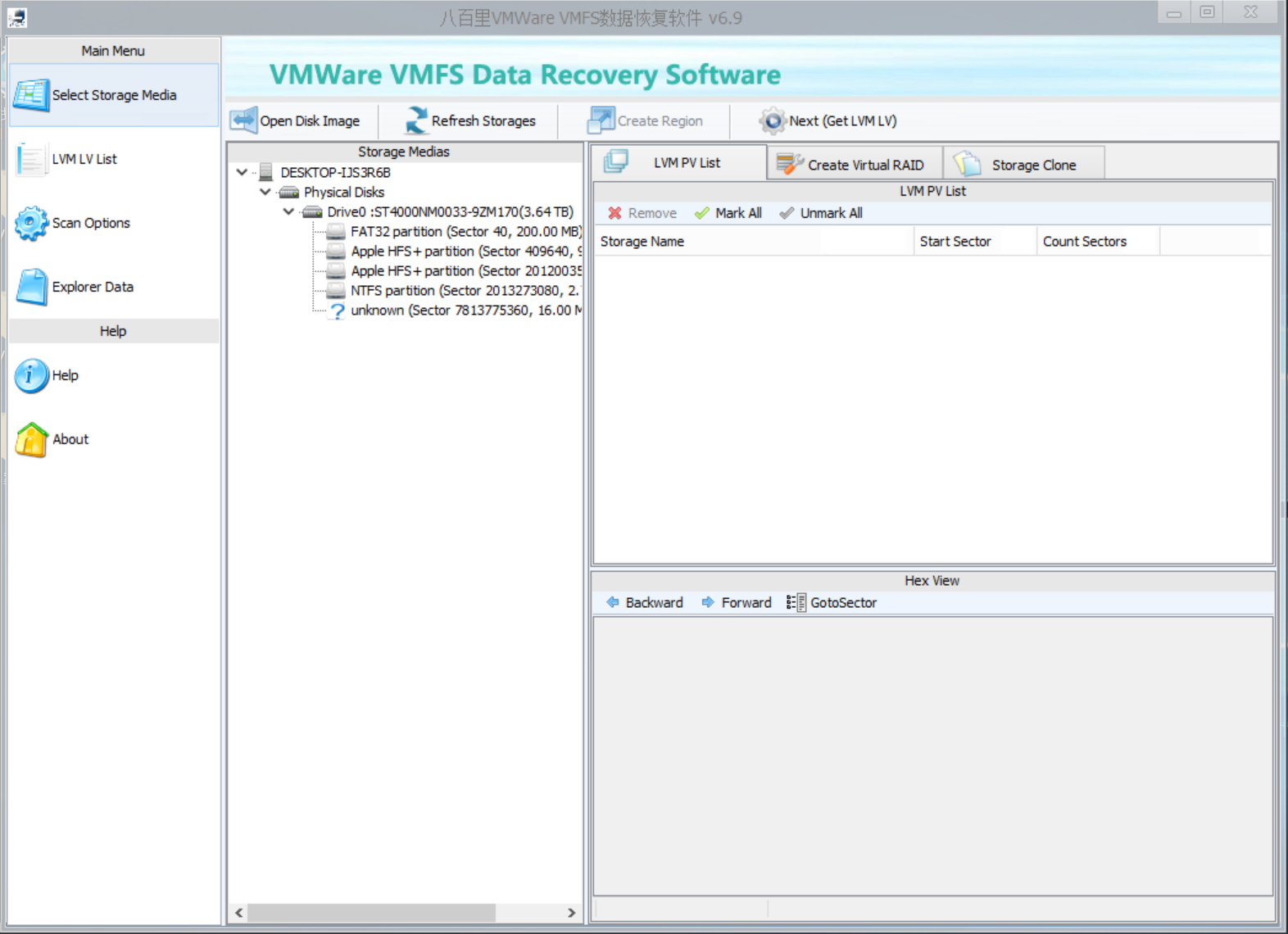This screenshot has height=934, width=1288.
Task: Click the Remove button label
Action: [652, 213]
